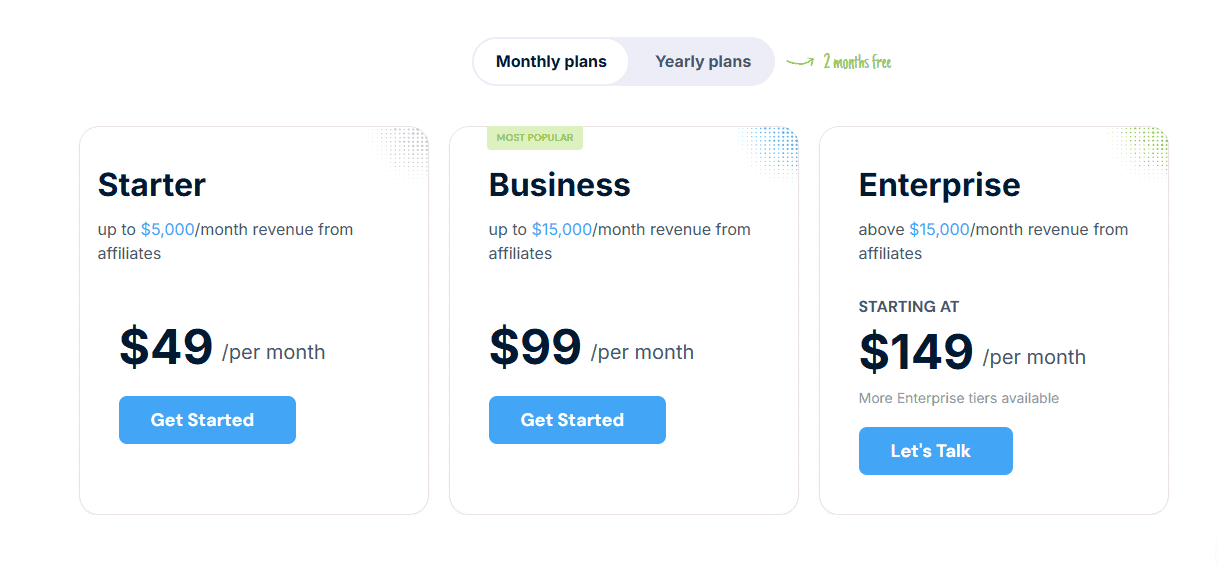Click Let's Talk for Enterprise plan
This screenshot has height=578, width=1218.
click(x=936, y=451)
